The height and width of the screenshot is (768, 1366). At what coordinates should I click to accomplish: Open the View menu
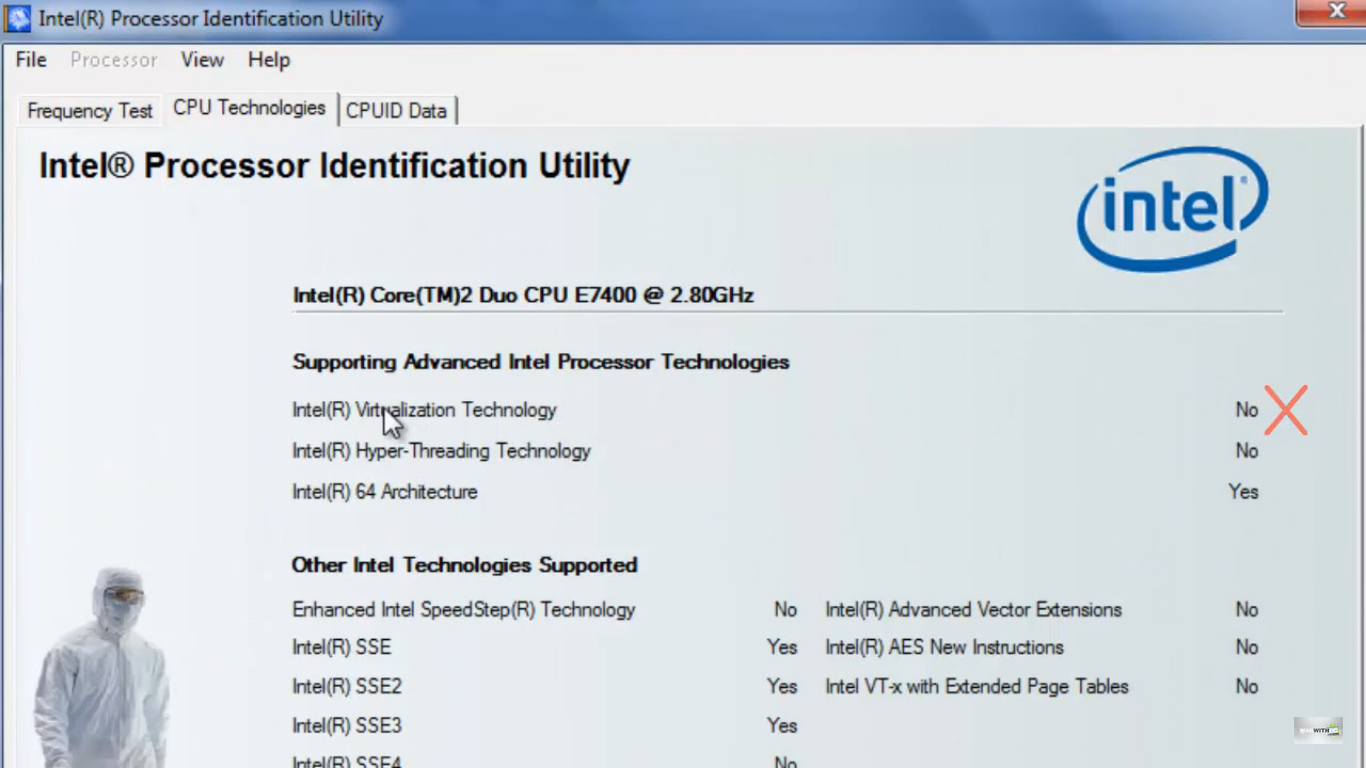pyautogui.click(x=202, y=60)
